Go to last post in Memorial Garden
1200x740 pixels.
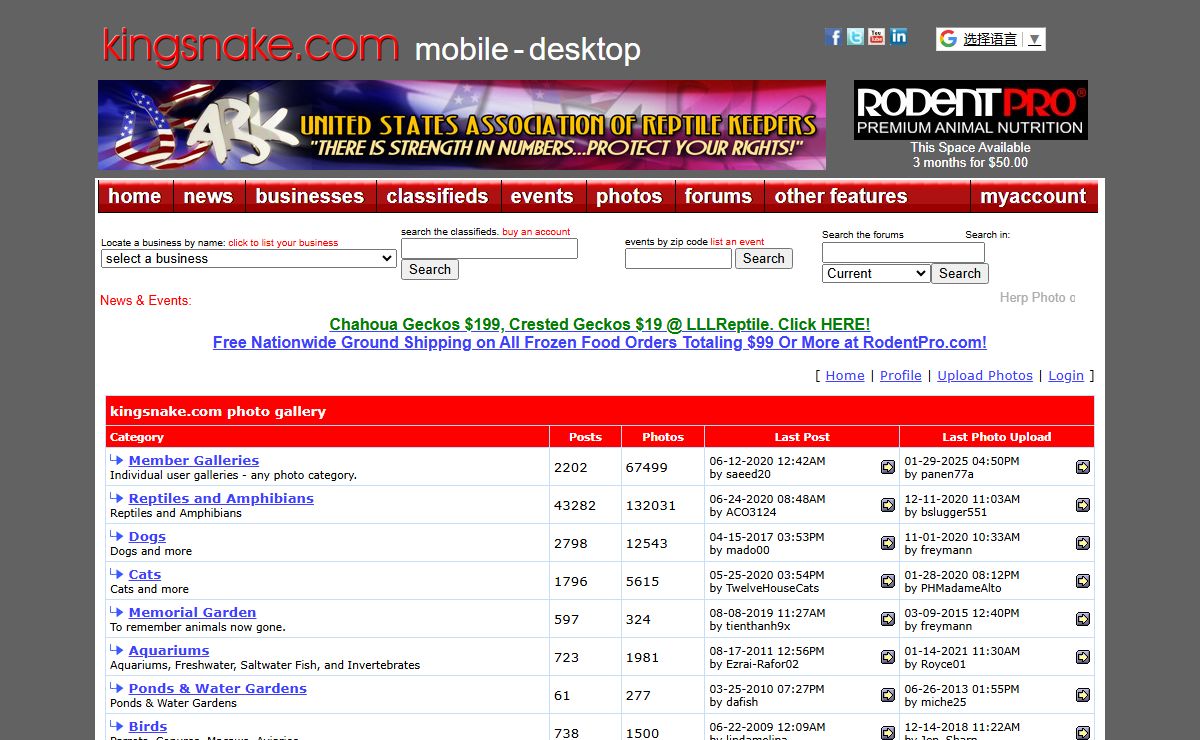click(888, 619)
